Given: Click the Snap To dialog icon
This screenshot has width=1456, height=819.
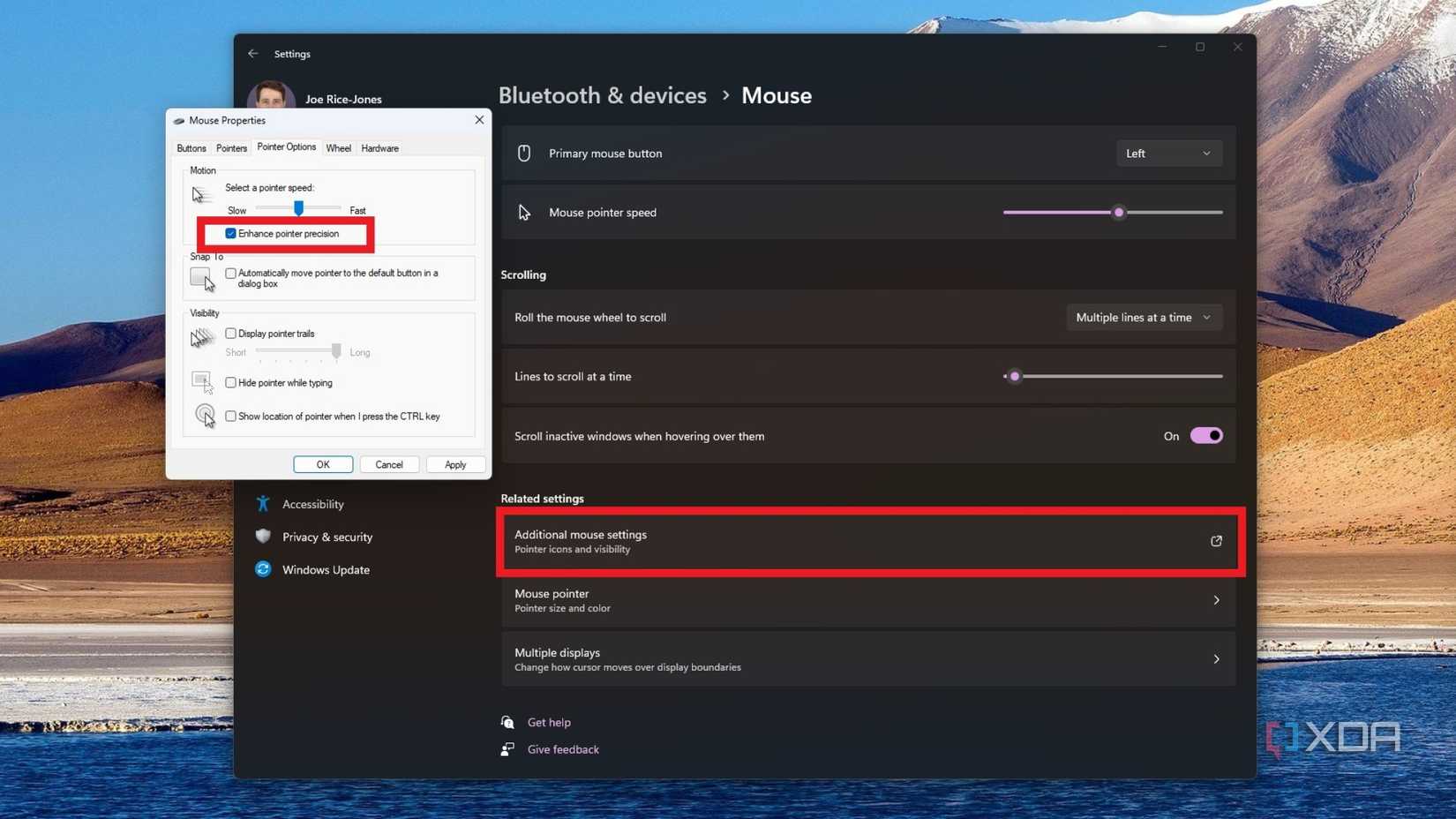Looking at the screenshot, I should point(202,279).
